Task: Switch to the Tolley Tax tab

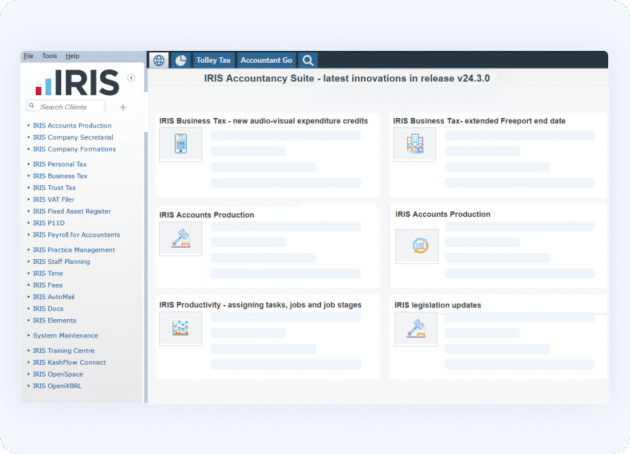Action: tap(213, 60)
